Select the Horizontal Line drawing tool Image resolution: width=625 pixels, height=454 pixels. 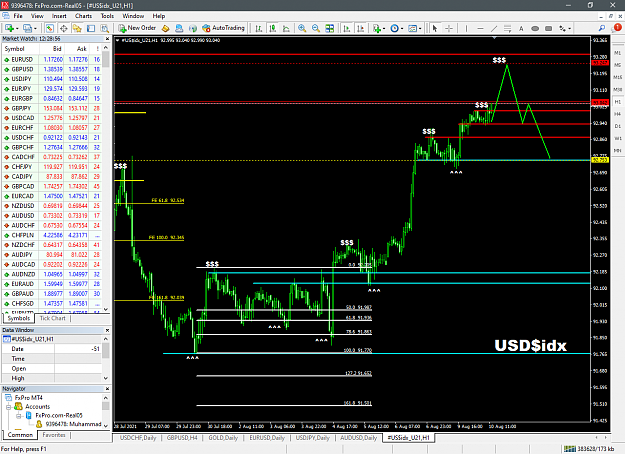tap(480, 28)
